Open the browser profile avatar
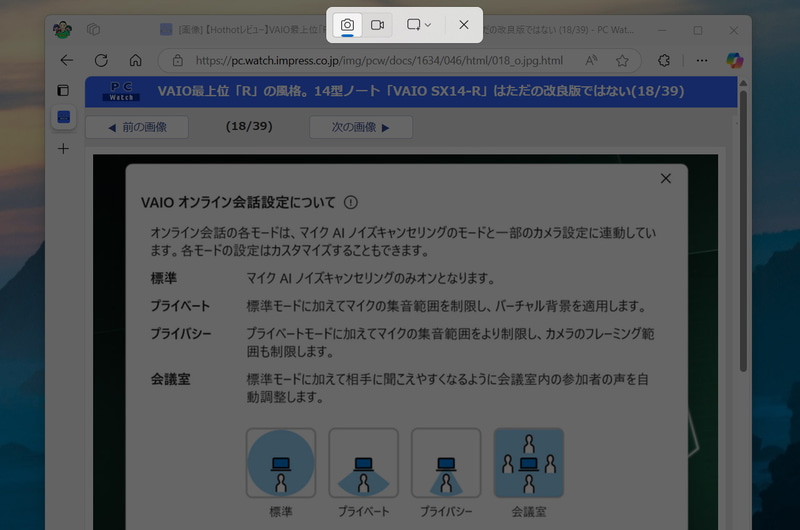Screen dimensions: 800x530 62,30
